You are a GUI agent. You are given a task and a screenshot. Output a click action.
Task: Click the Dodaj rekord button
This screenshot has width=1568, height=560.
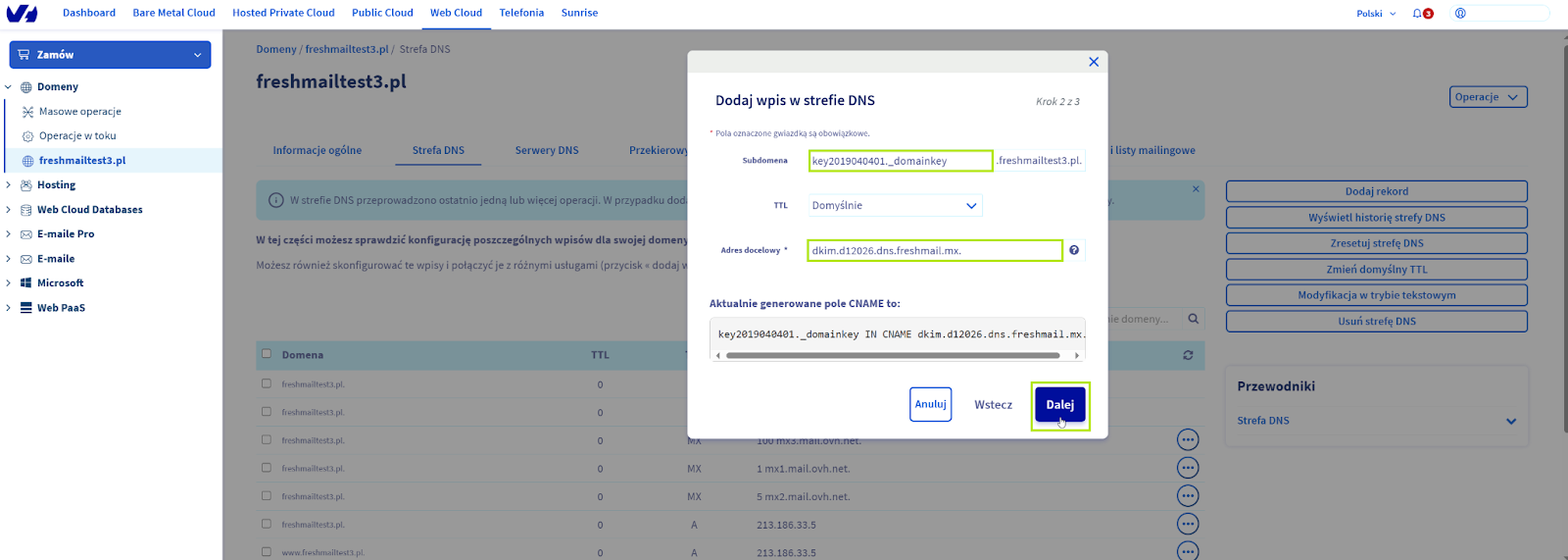[x=1376, y=191]
